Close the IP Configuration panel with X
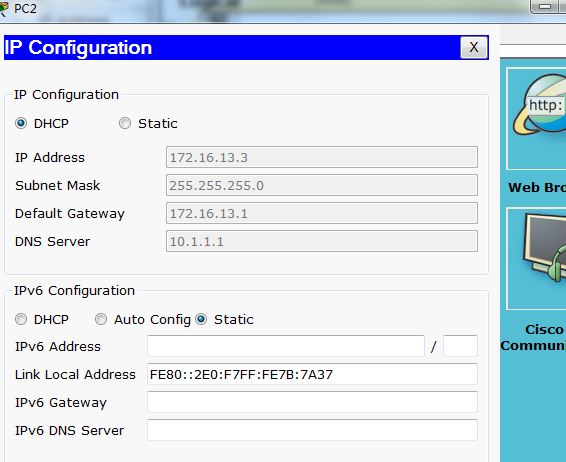566x462 pixels. coord(474,47)
